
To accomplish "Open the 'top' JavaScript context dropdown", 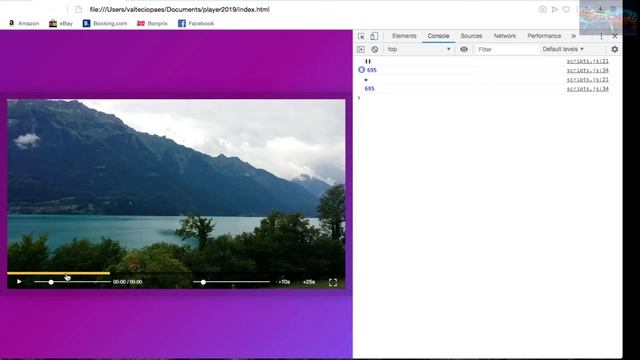I will pos(419,49).
